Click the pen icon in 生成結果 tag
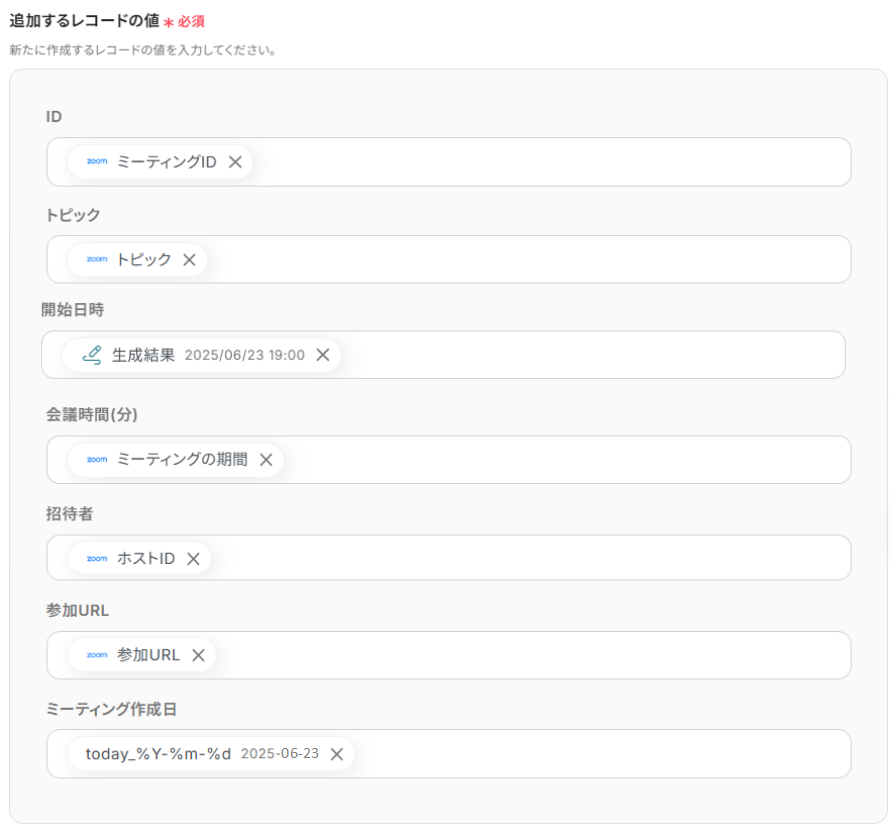 92,355
